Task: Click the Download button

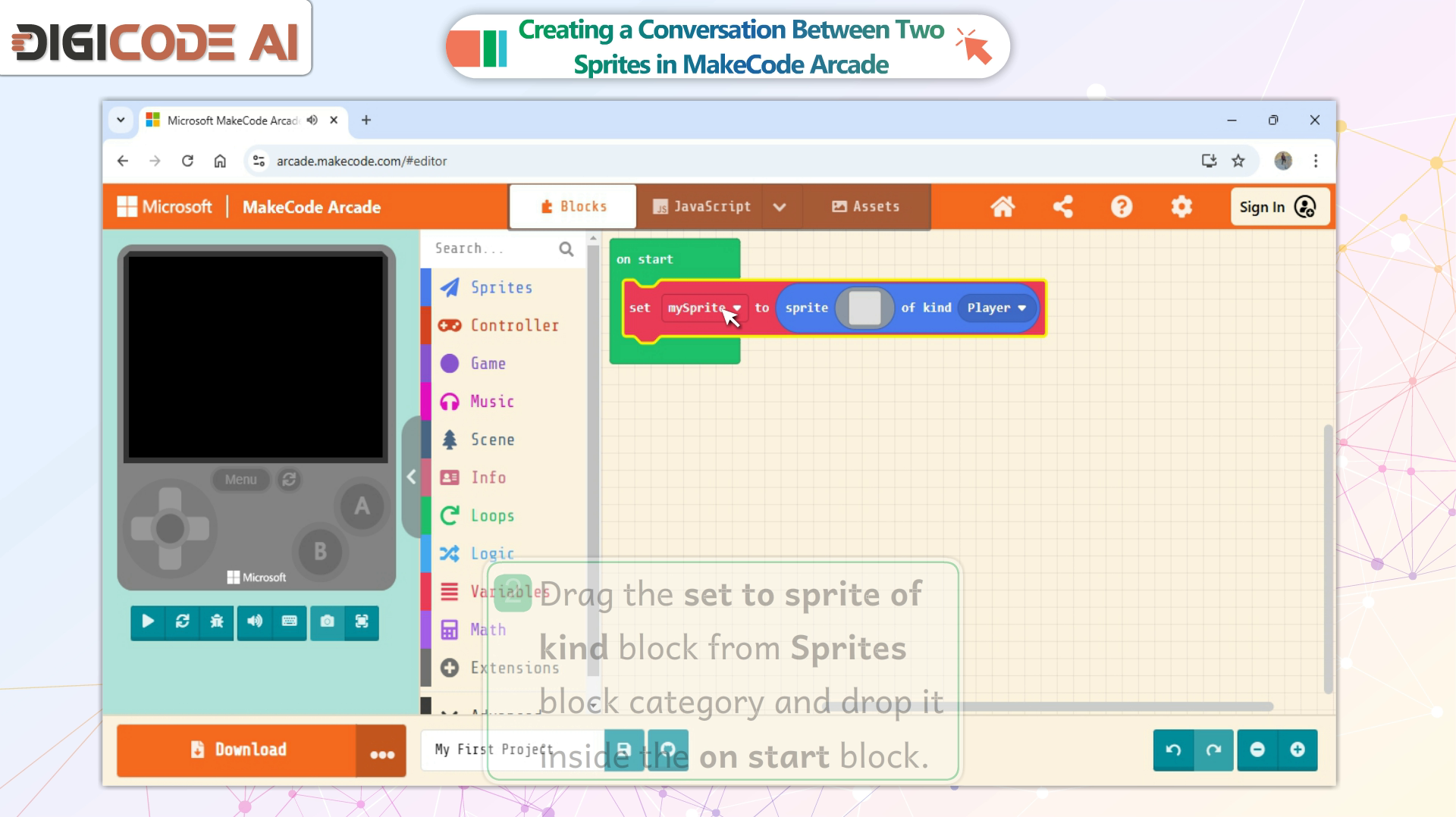Action: pyautogui.click(x=237, y=750)
